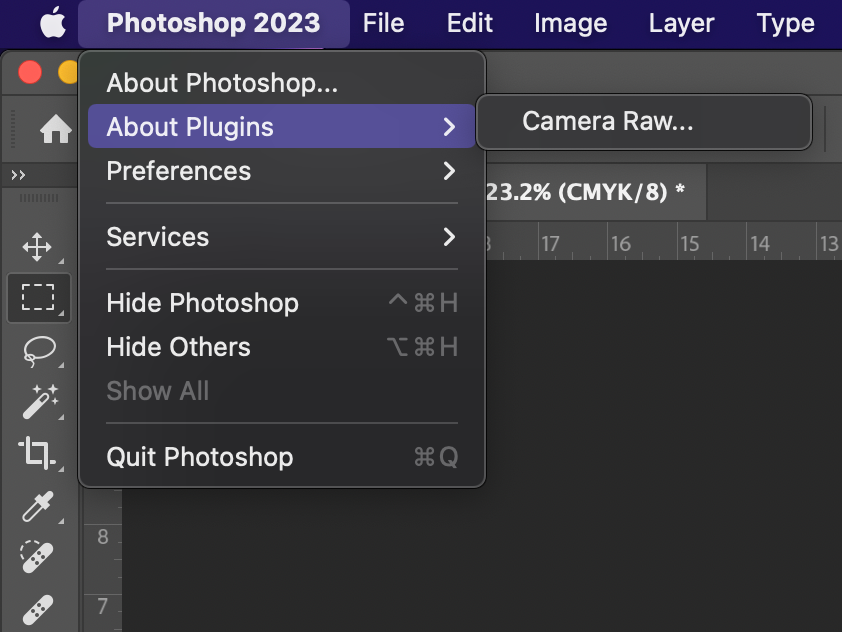The width and height of the screenshot is (842, 632).
Task: Expand the Preferences submenu
Action: pyautogui.click(x=178, y=171)
